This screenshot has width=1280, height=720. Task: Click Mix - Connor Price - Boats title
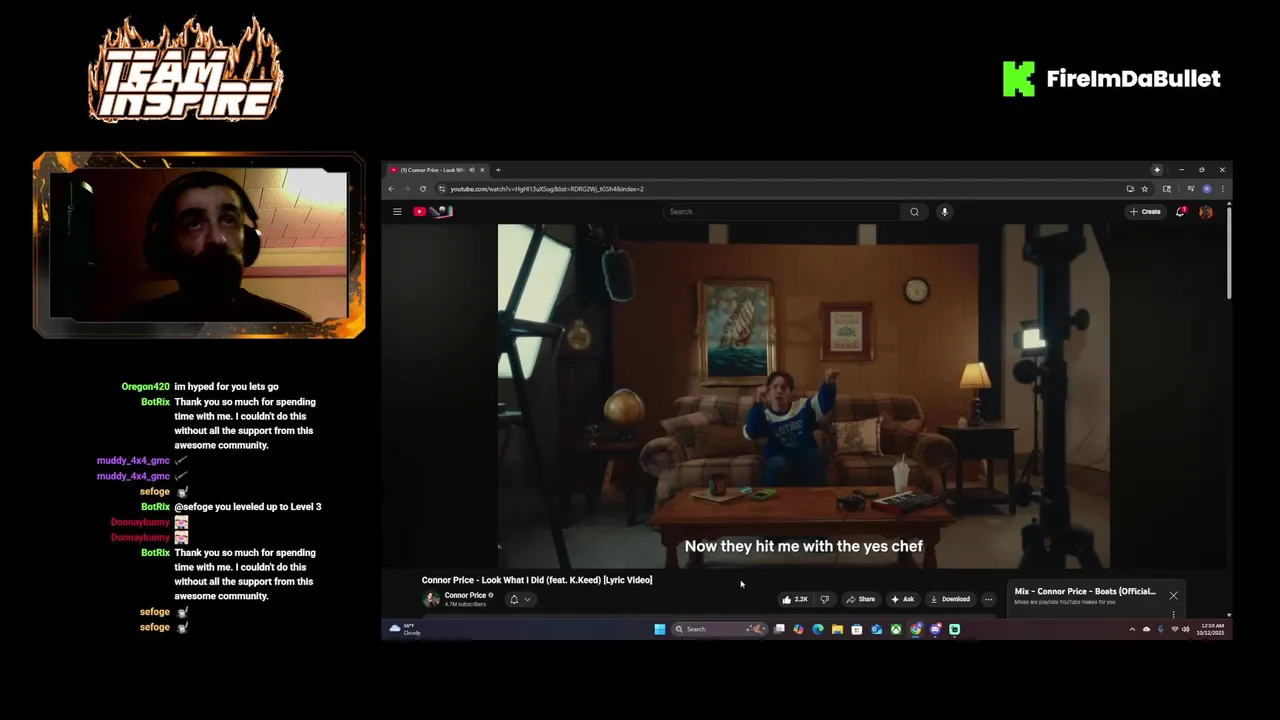1085,591
